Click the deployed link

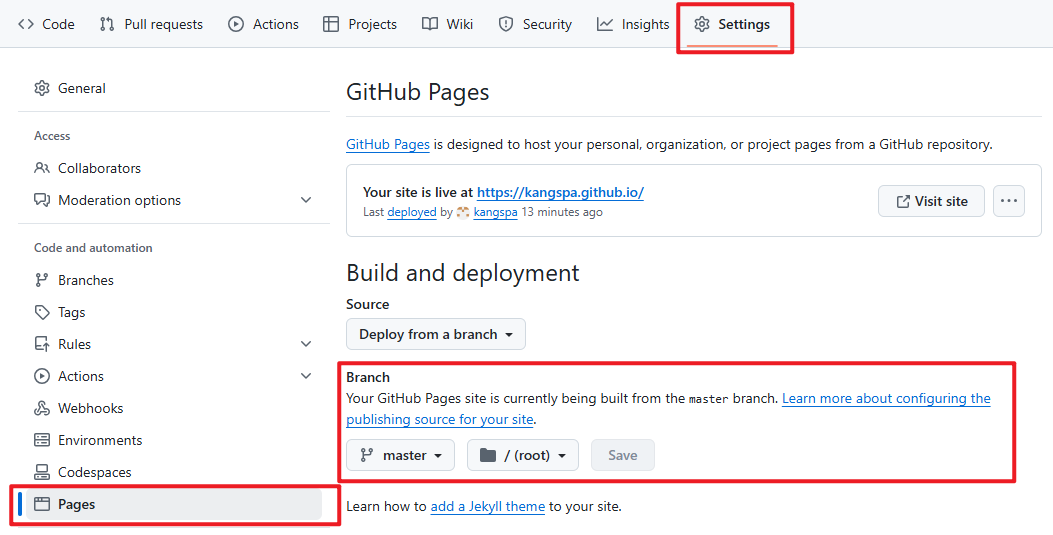pyautogui.click(x=412, y=212)
